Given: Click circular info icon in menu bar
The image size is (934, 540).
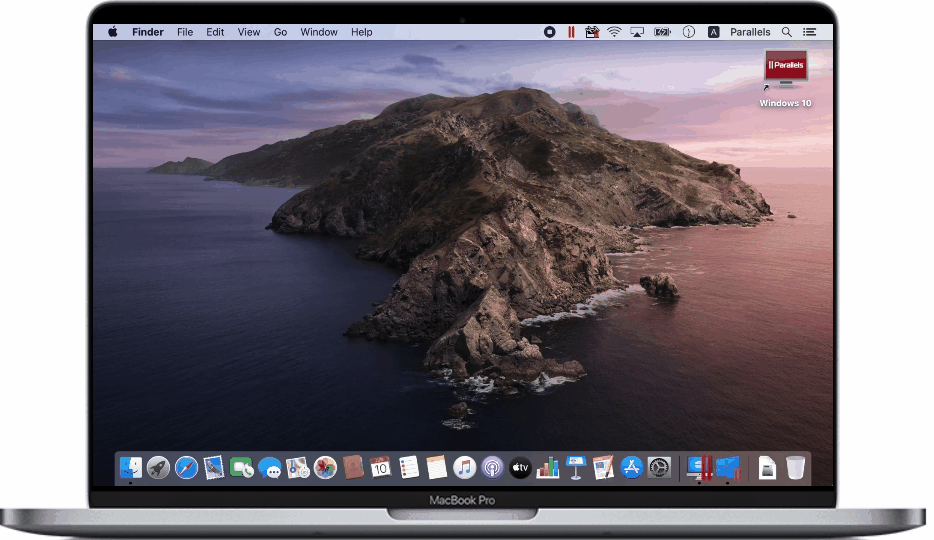Looking at the screenshot, I should pos(689,32).
